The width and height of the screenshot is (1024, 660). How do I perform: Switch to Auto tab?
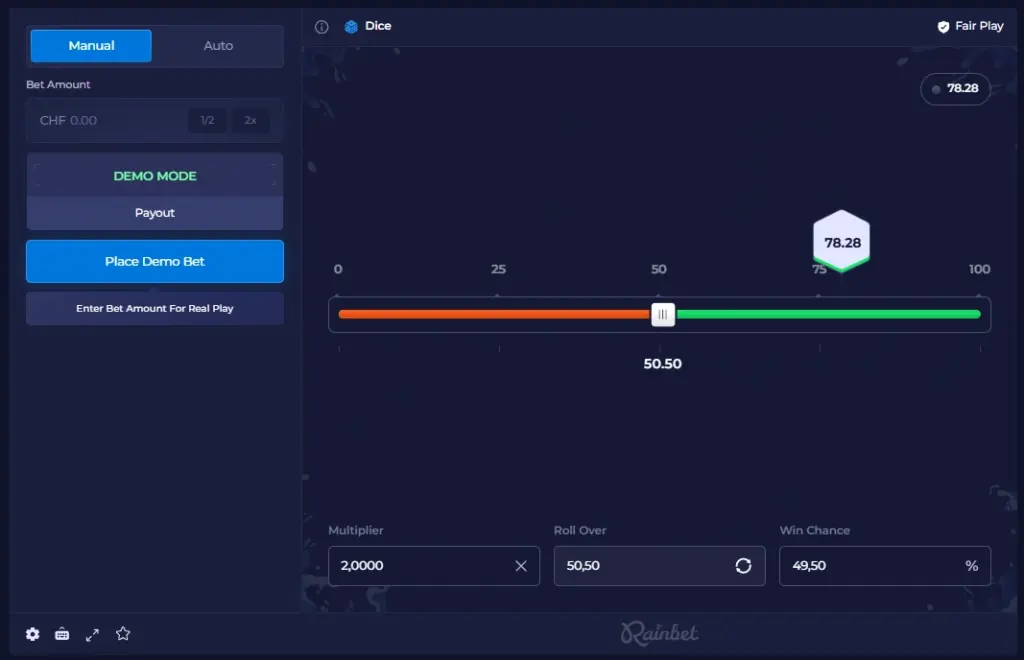(x=218, y=46)
